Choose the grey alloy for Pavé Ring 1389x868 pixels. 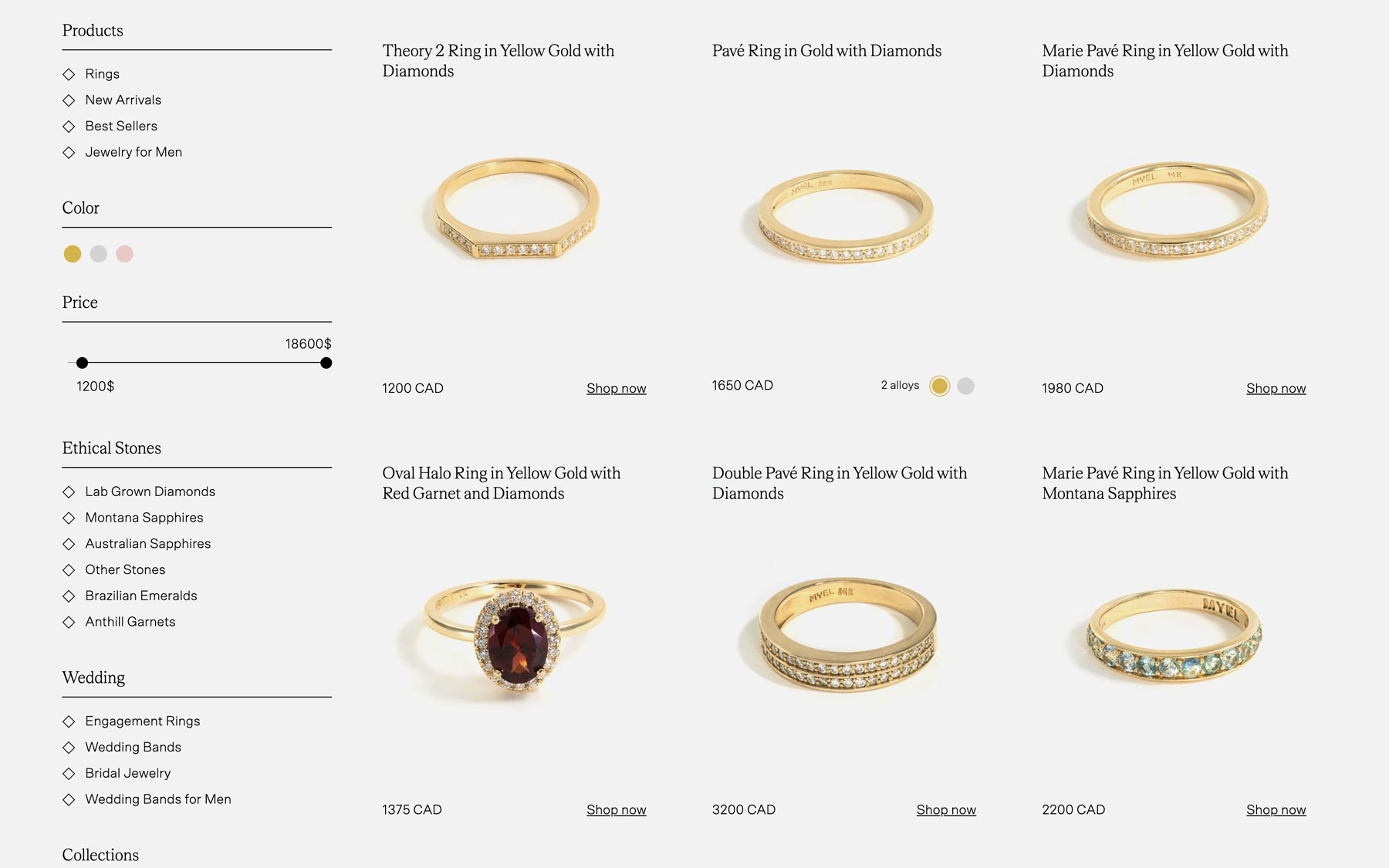965,386
